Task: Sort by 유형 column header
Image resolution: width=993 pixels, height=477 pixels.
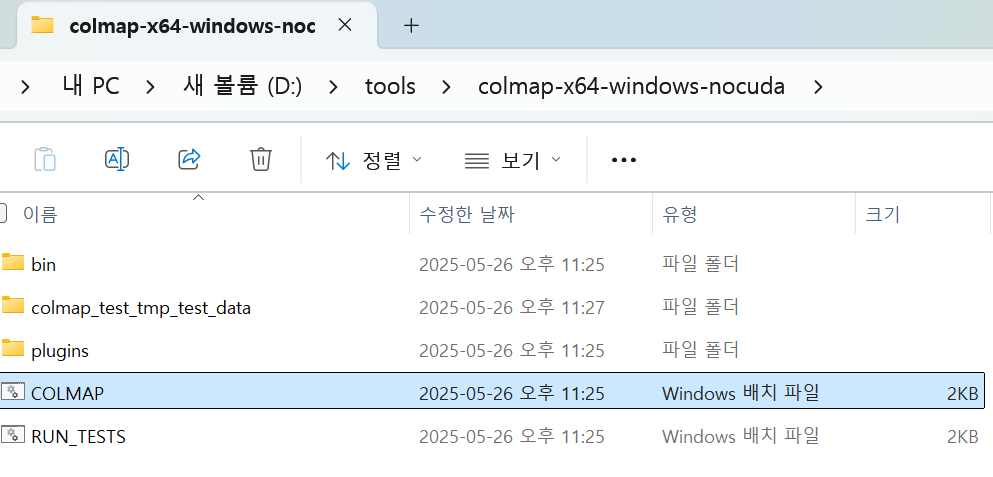Action: click(x=679, y=214)
